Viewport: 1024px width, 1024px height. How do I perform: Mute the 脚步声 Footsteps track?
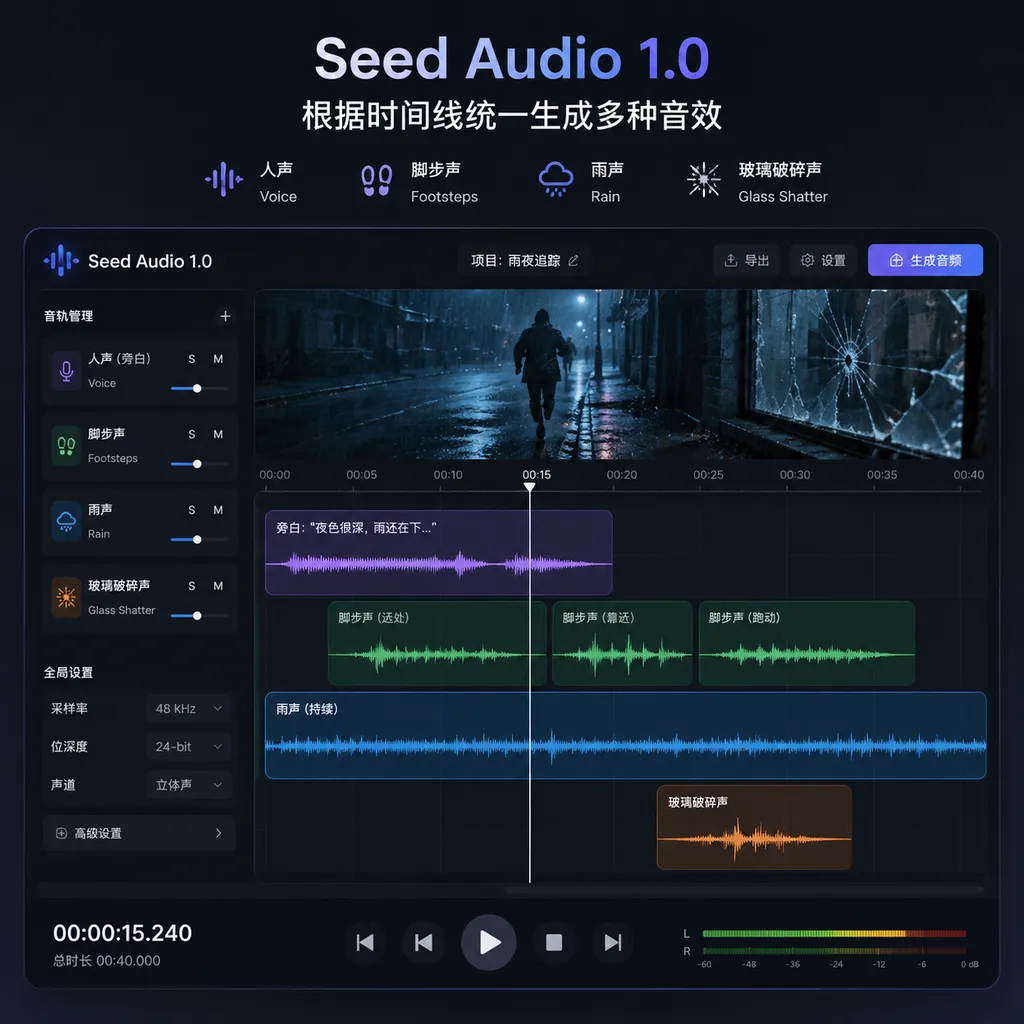coord(218,434)
